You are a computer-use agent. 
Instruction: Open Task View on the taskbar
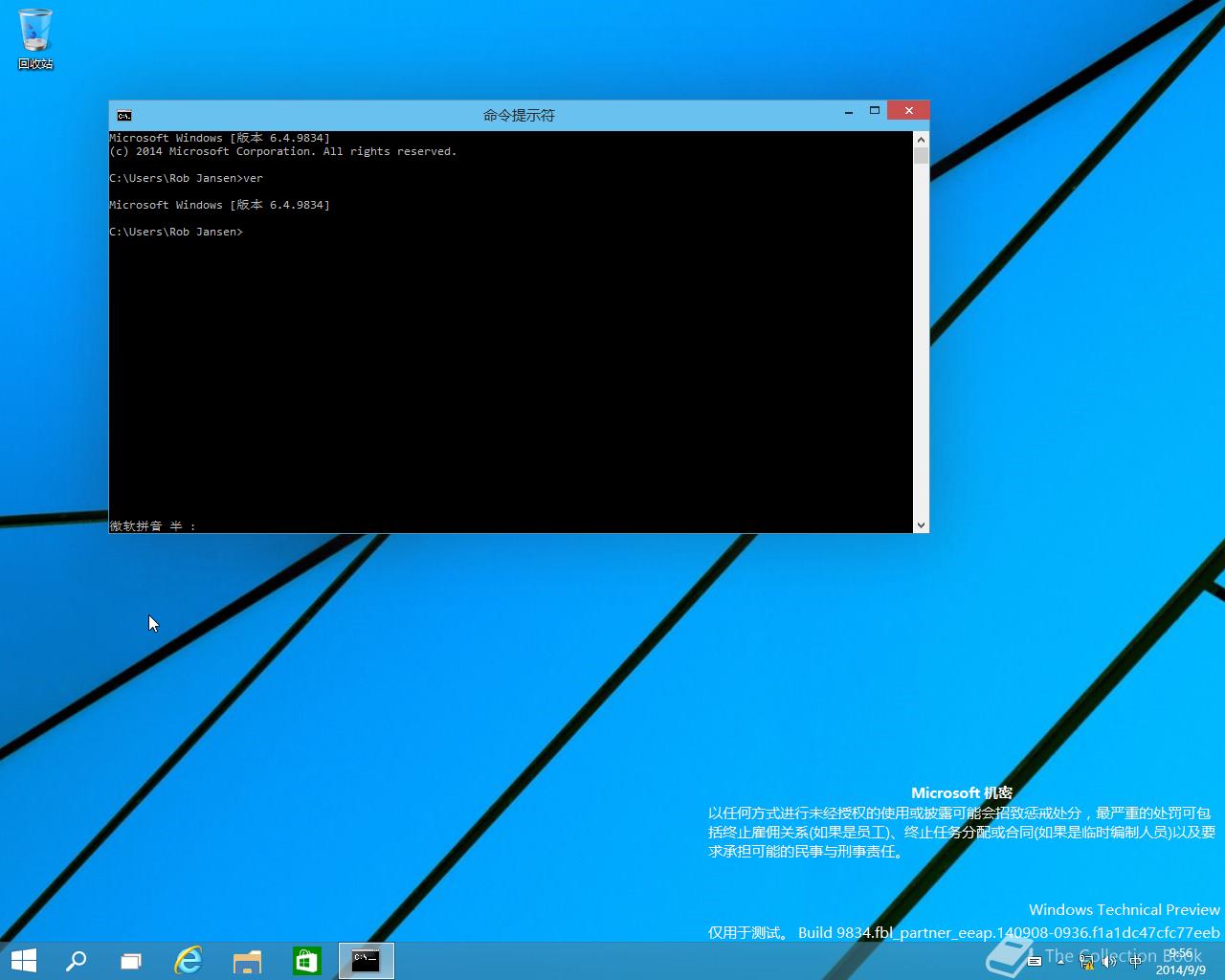pyautogui.click(x=131, y=961)
